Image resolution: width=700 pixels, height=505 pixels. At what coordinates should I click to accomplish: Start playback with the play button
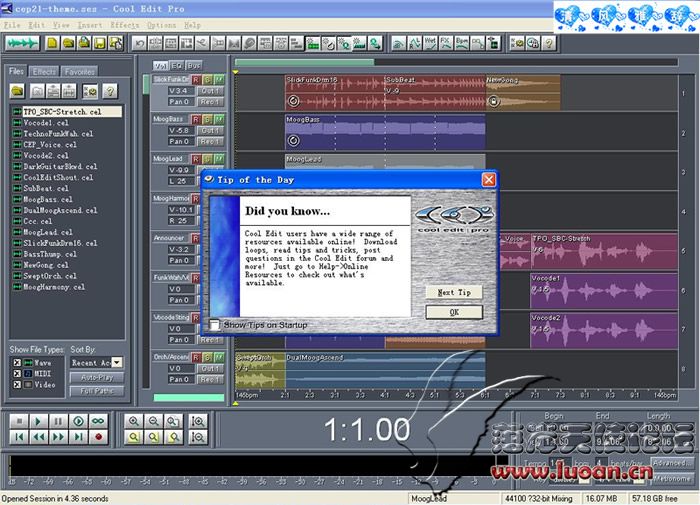click(x=38, y=421)
